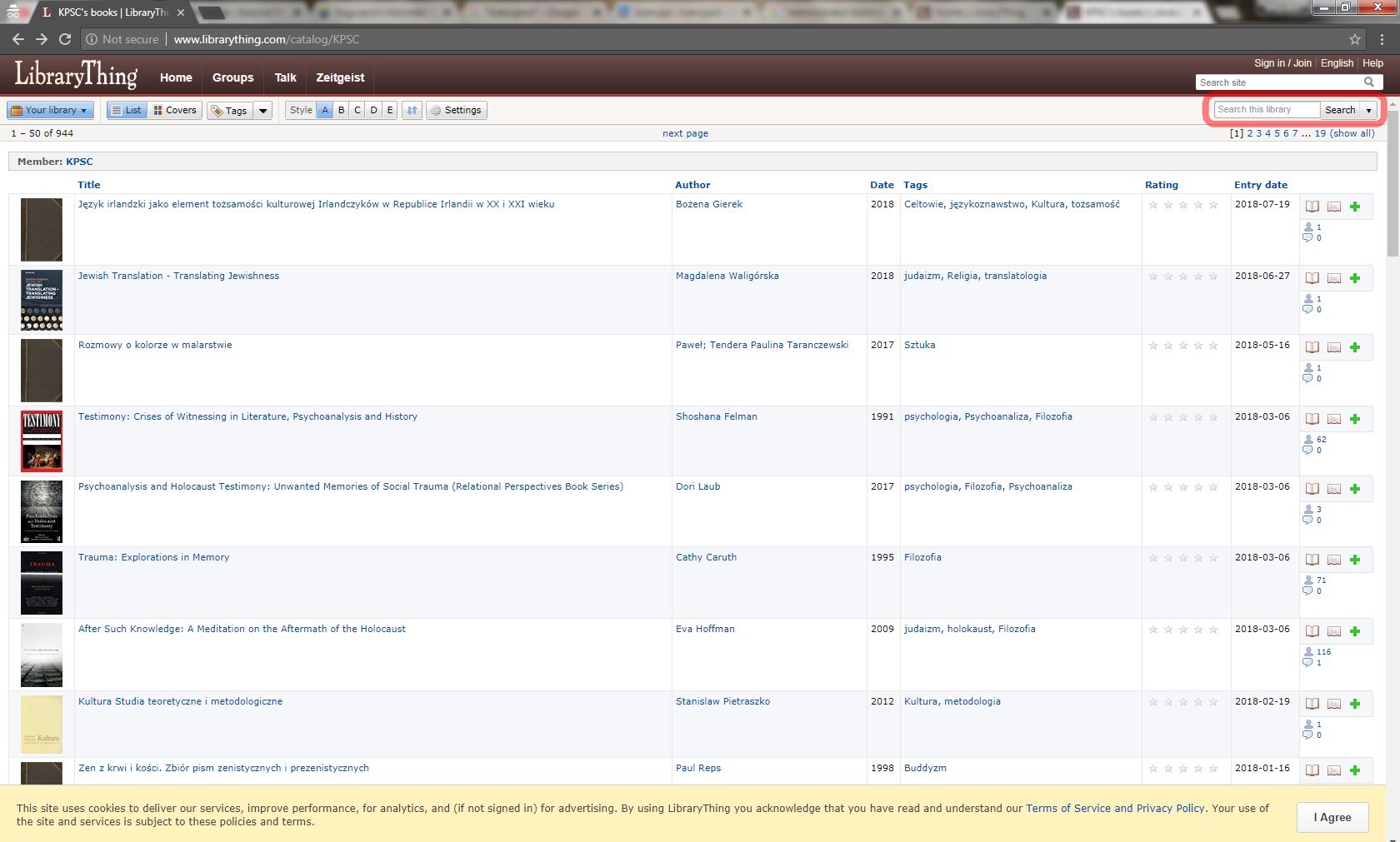
Task: Reload the page with browser refresh icon
Action: point(65,39)
